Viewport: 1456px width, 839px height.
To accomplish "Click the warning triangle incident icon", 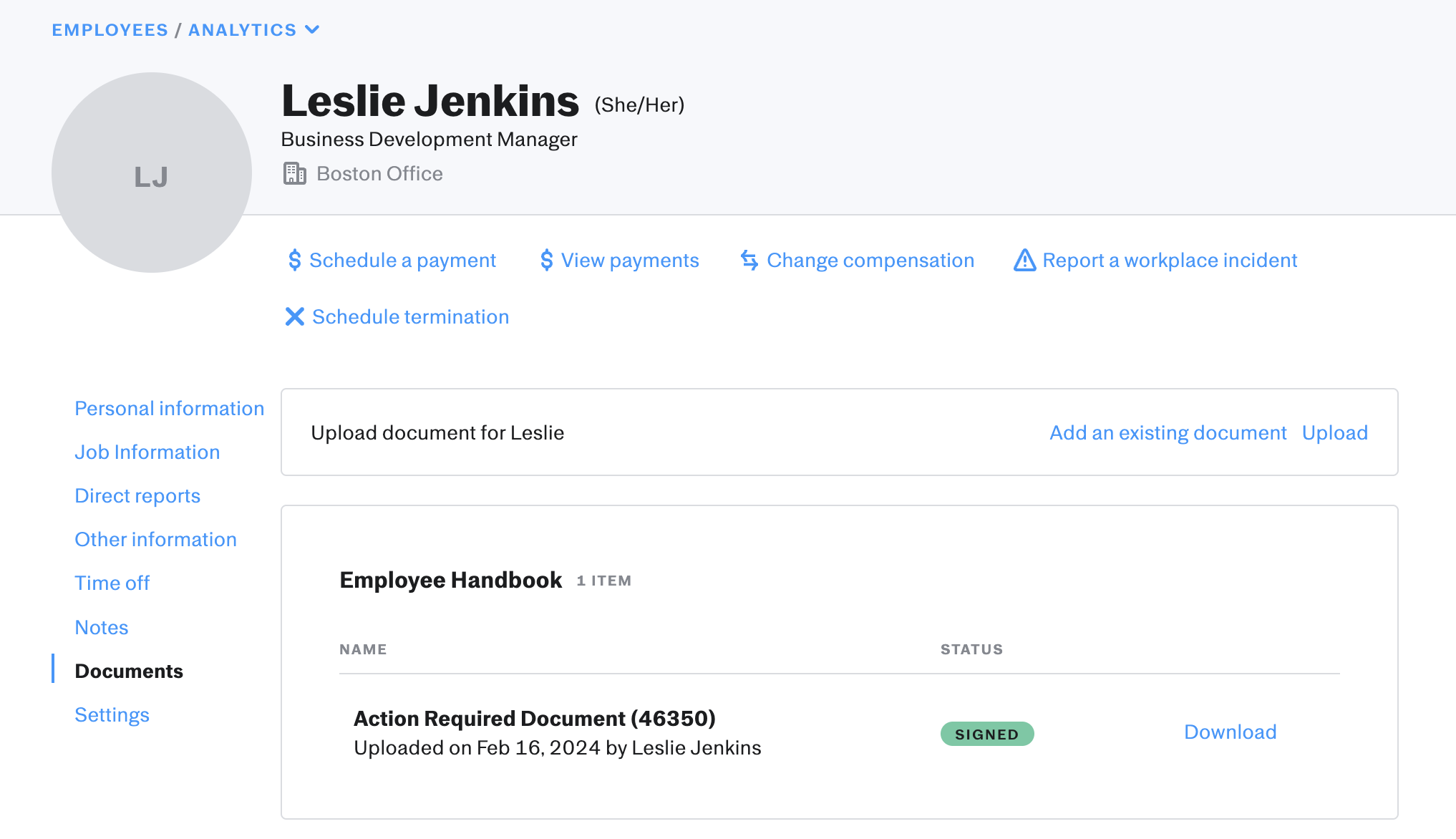I will point(1024,260).
